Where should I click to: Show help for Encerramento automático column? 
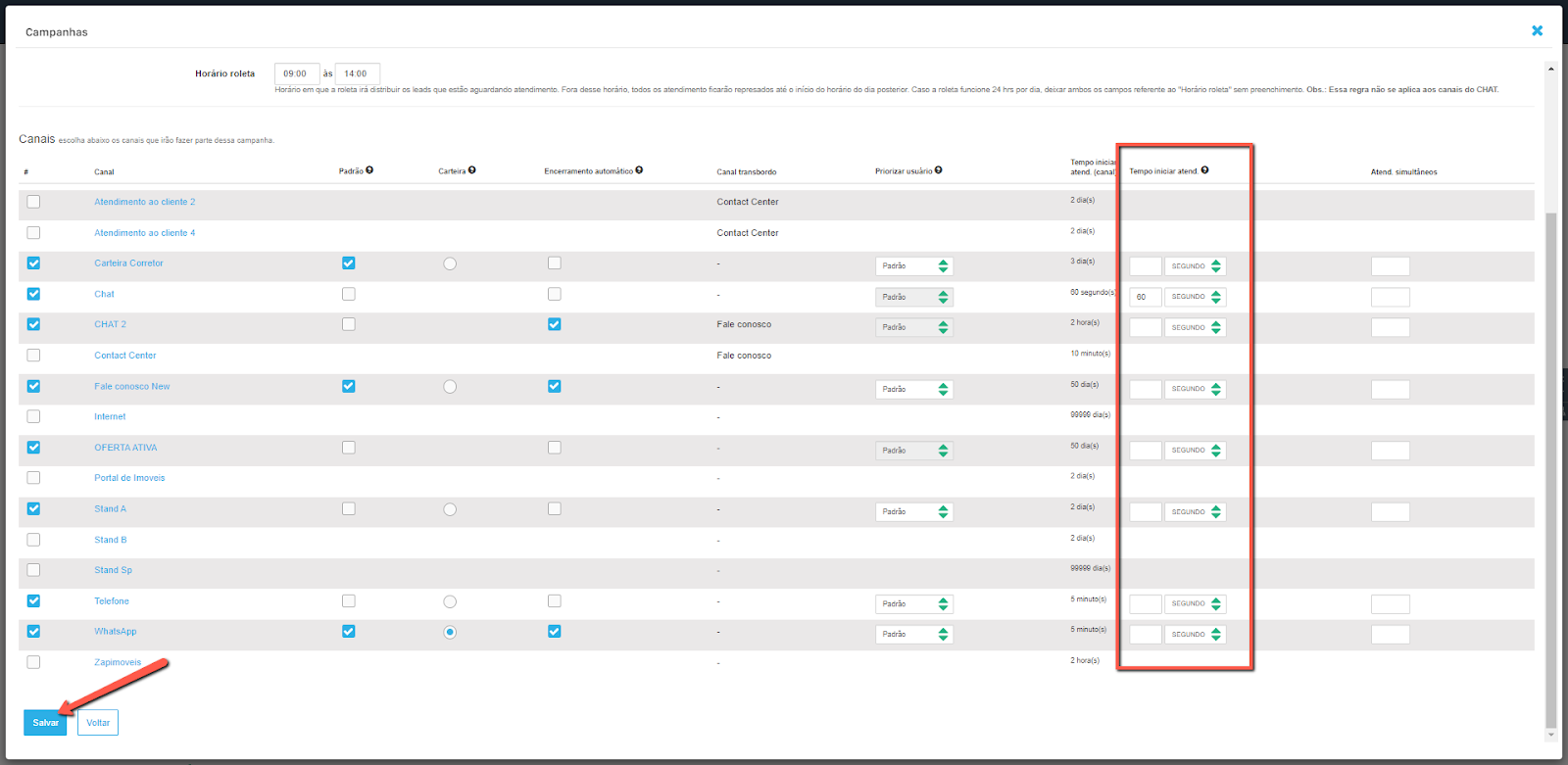tap(639, 170)
